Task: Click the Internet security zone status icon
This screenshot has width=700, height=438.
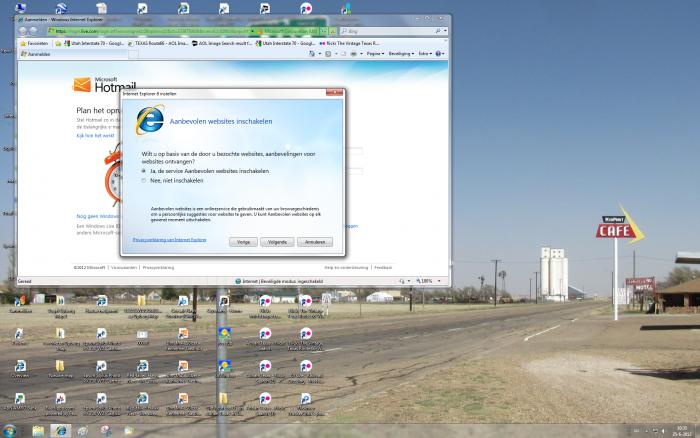Action: (x=238, y=281)
